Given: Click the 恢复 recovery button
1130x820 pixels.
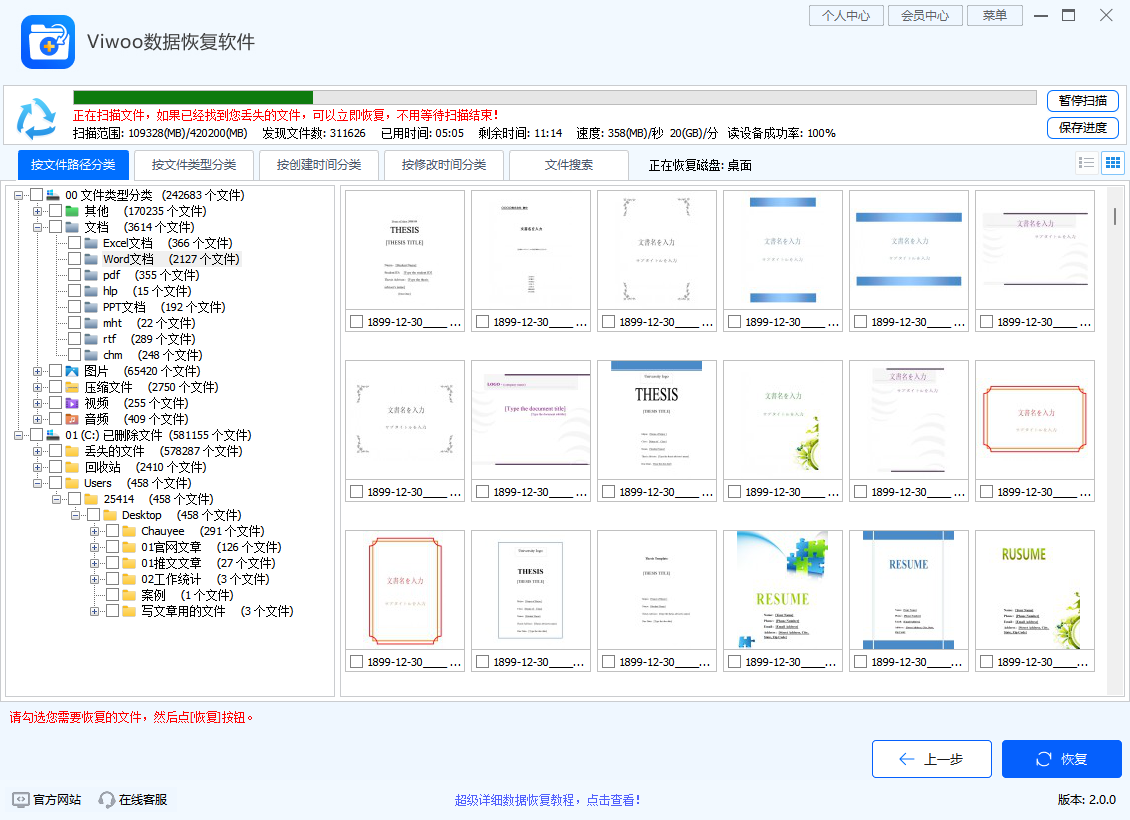Looking at the screenshot, I should pos(1061,758).
